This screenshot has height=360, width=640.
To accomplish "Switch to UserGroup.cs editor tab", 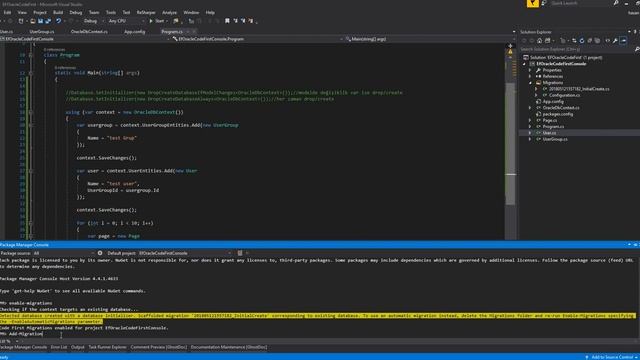I will tap(42, 31).
